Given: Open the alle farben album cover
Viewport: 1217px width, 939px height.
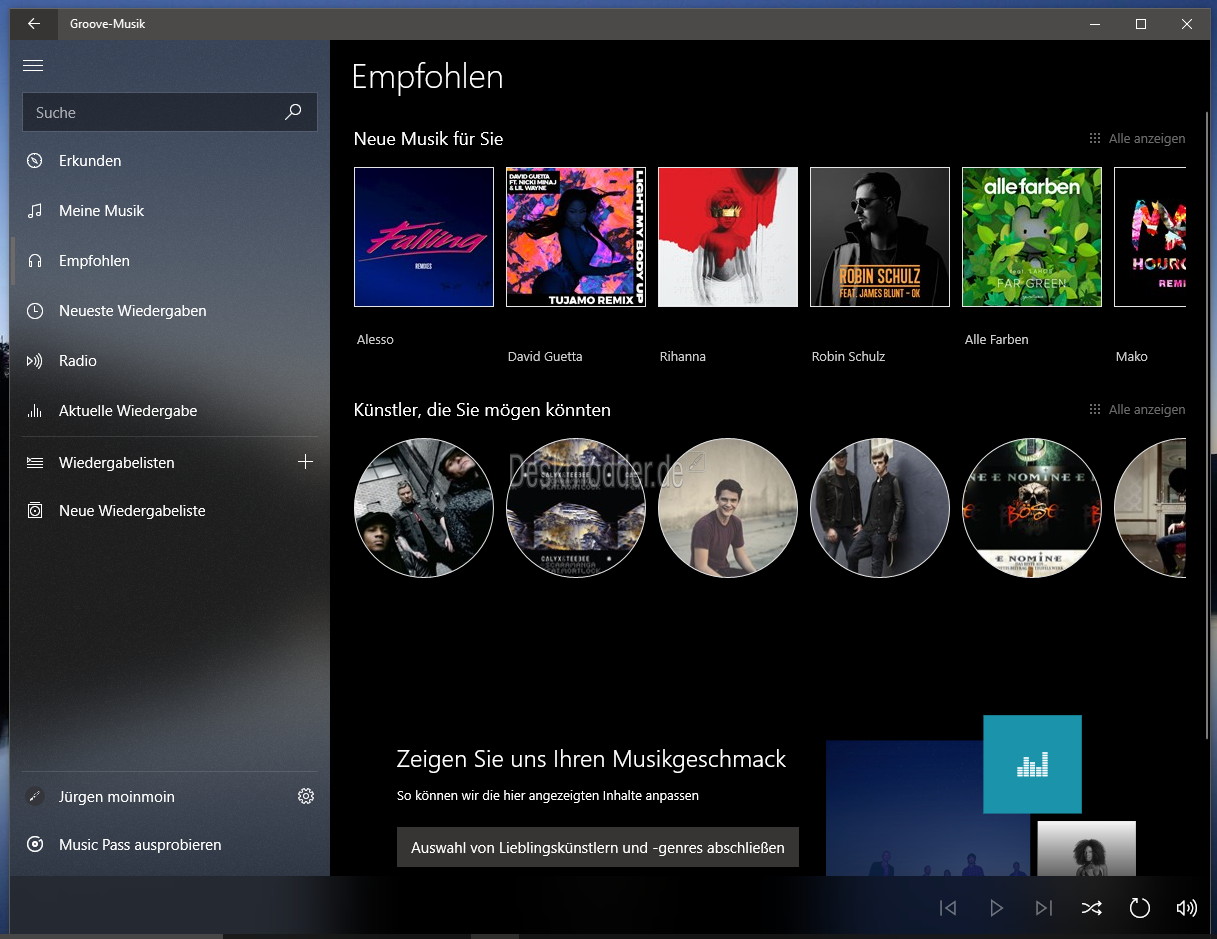Looking at the screenshot, I should [x=1032, y=237].
